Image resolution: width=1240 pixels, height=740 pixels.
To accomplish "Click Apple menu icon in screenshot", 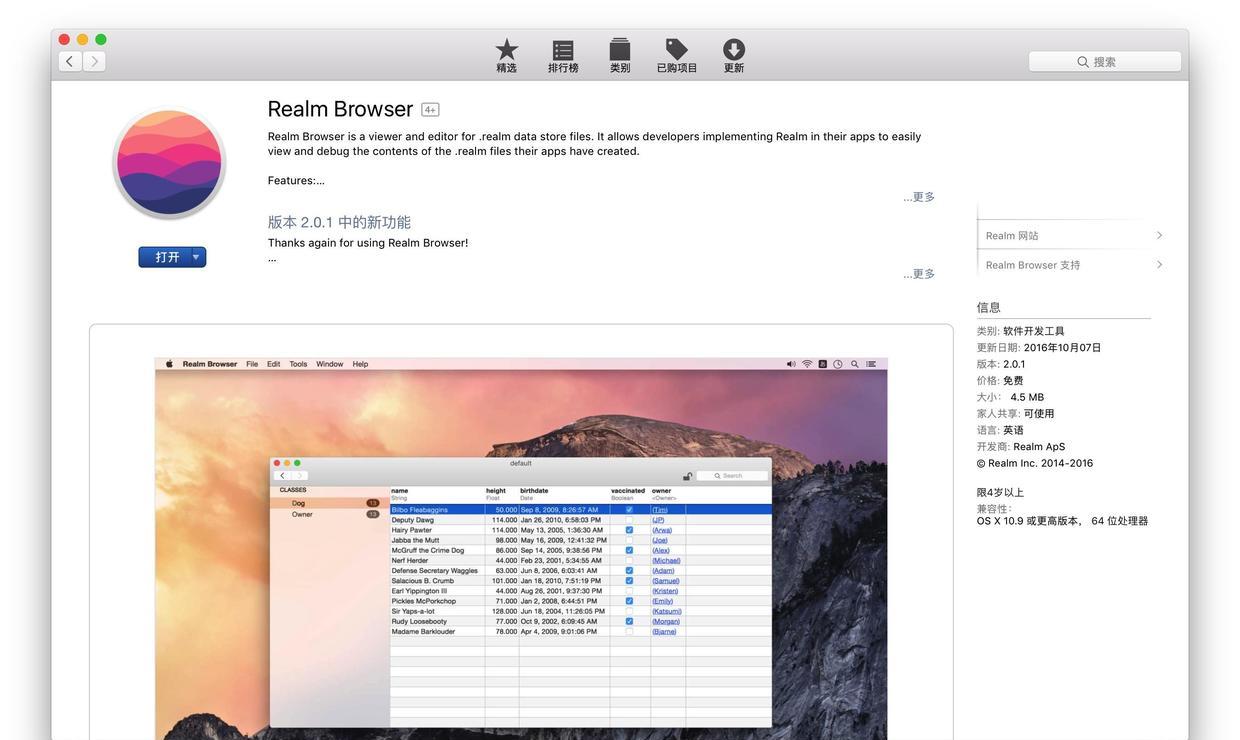I will point(169,364).
